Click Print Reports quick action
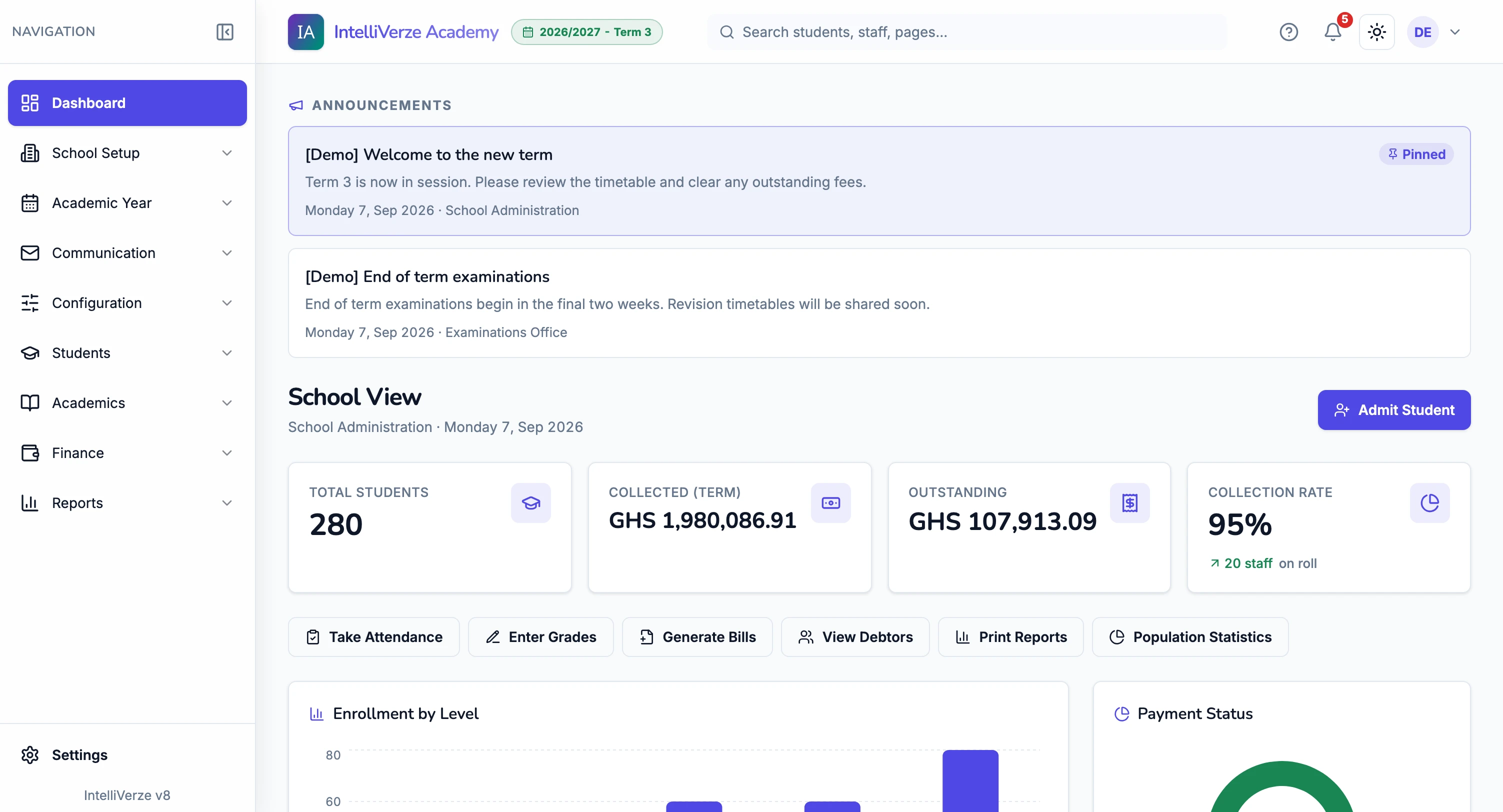 click(x=1011, y=637)
